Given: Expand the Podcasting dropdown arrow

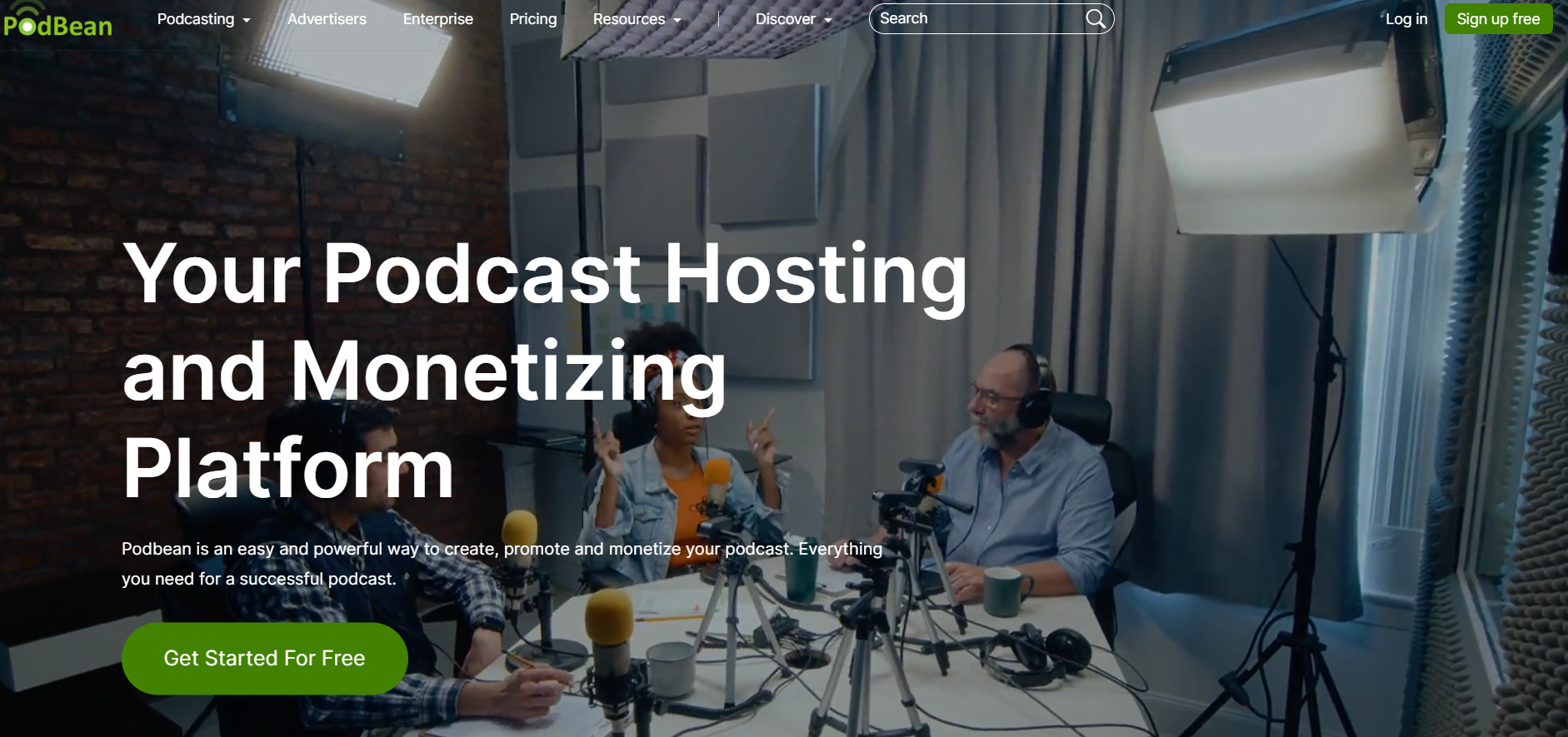Looking at the screenshot, I should [x=247, y=20].
